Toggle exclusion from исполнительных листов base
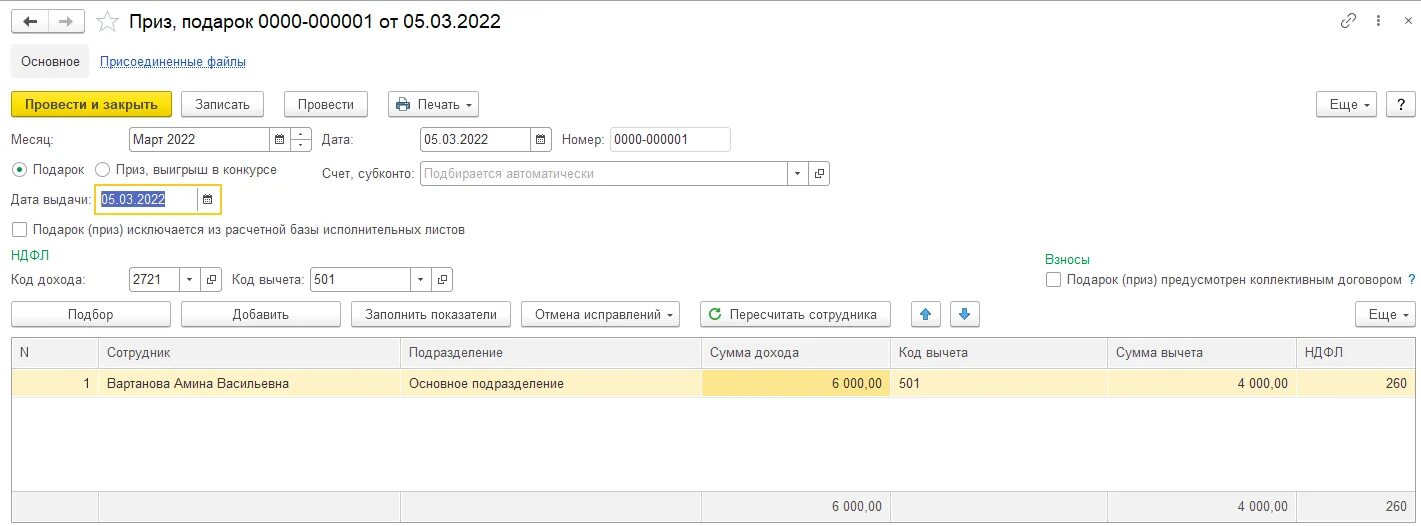This screenshot has height=526, width=1421. (19, 230)
